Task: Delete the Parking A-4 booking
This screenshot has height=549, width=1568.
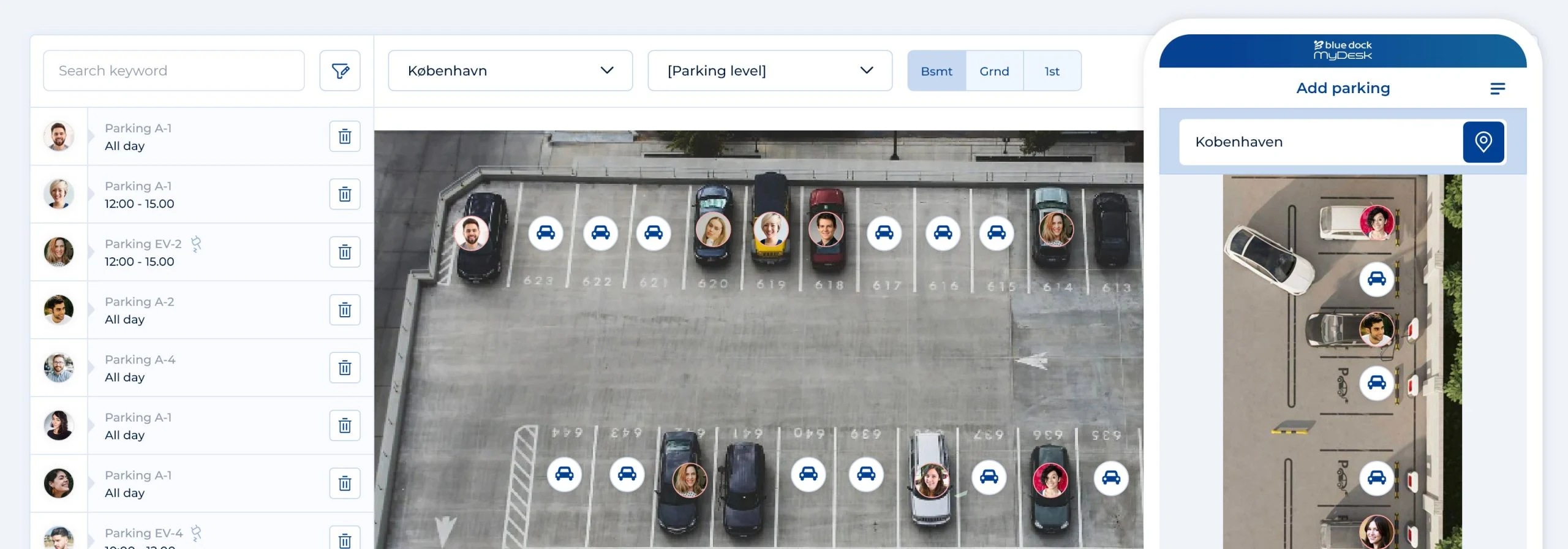Action: tap(345, 368)
